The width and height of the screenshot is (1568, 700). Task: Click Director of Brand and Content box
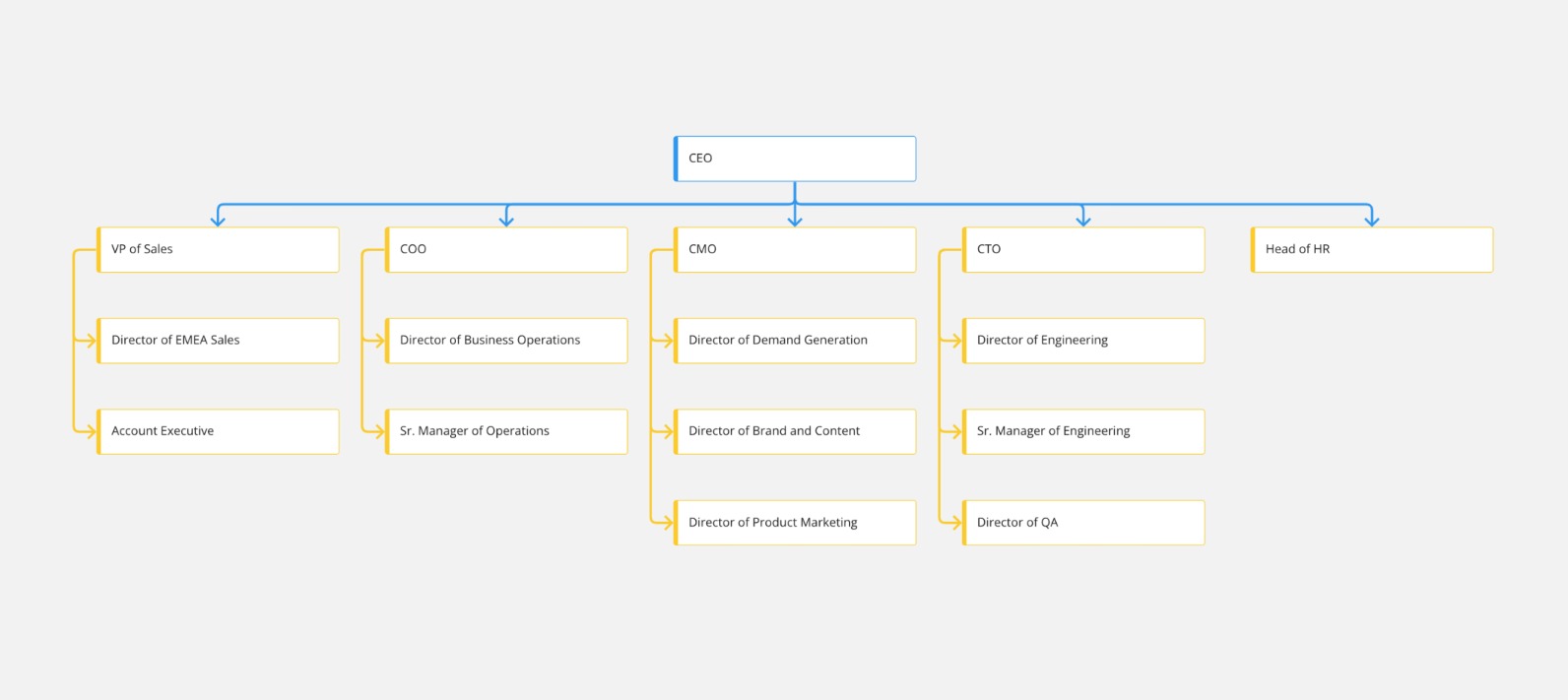795,432
